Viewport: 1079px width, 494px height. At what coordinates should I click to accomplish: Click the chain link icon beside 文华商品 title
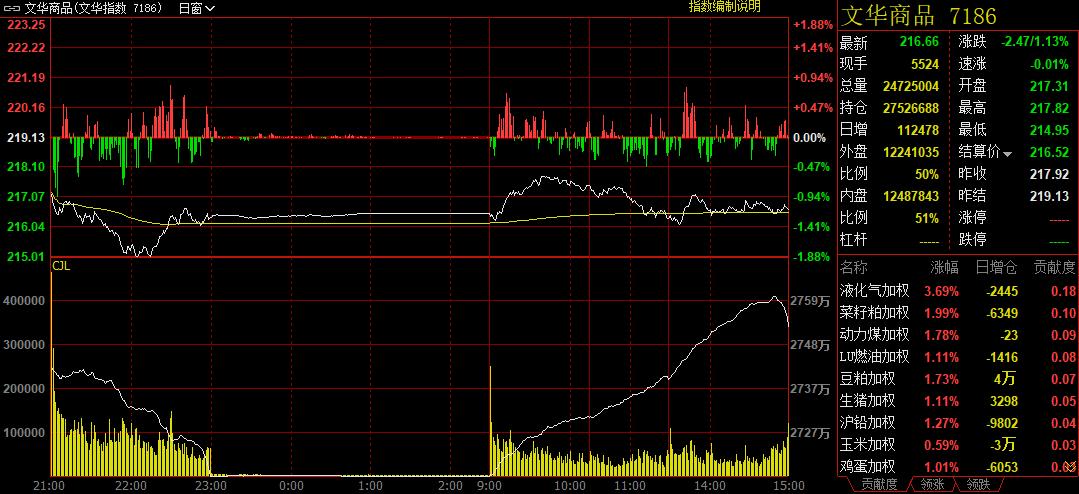(12, 8)
